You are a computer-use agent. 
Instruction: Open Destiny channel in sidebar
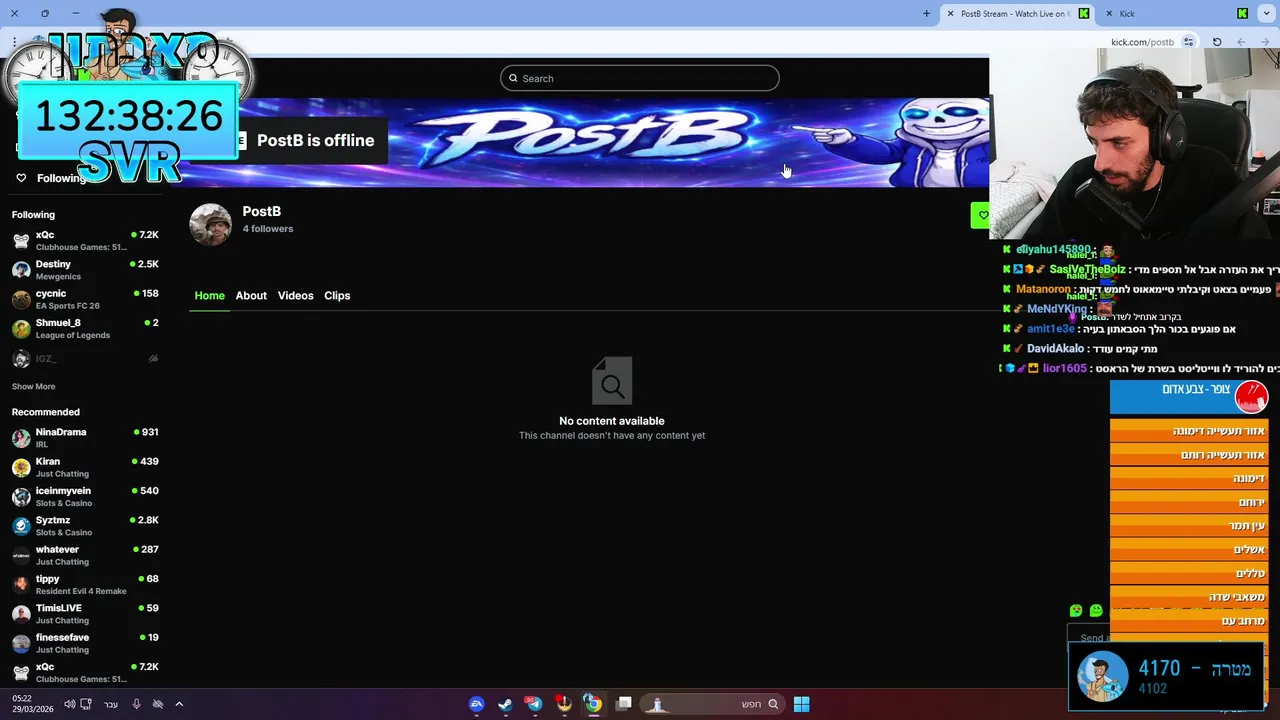coord(85,270)
